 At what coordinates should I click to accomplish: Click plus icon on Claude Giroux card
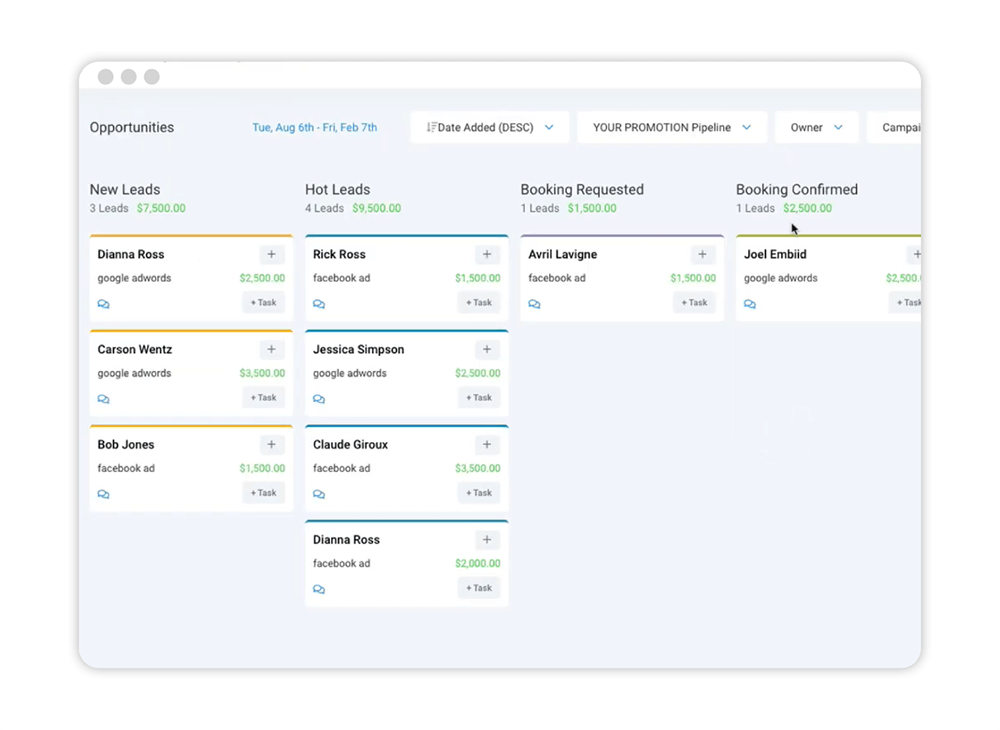click(x=487, y=444)
